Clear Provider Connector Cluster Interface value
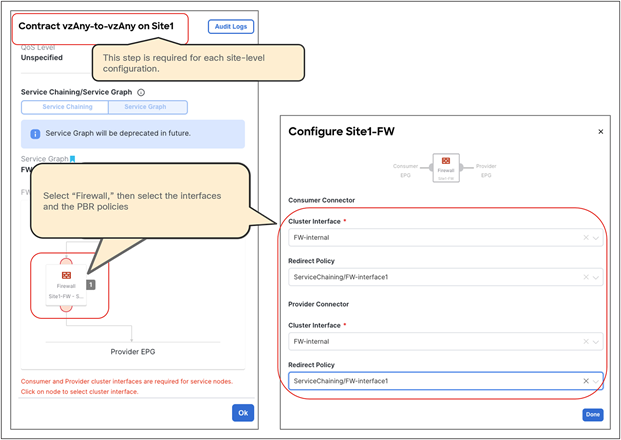 586,341
